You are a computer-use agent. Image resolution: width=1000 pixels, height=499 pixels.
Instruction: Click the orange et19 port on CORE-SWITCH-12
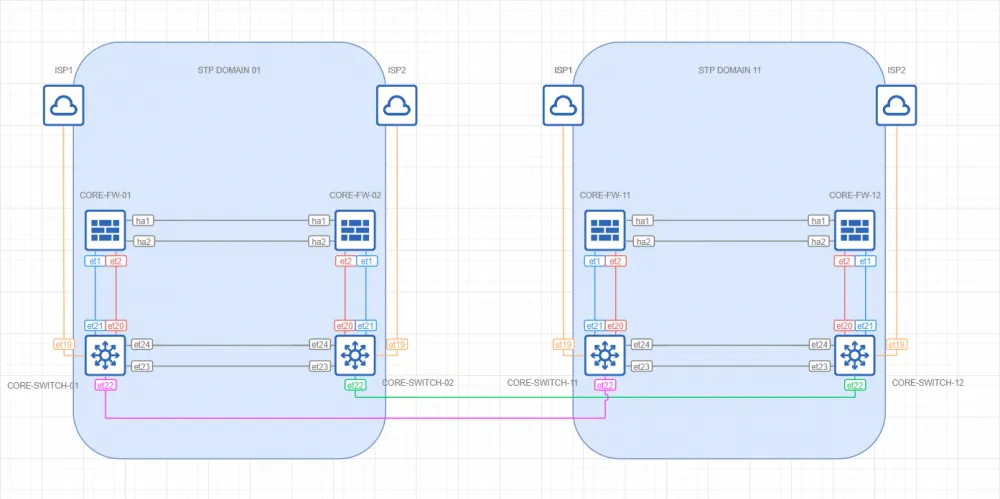[x=897, y=345]
